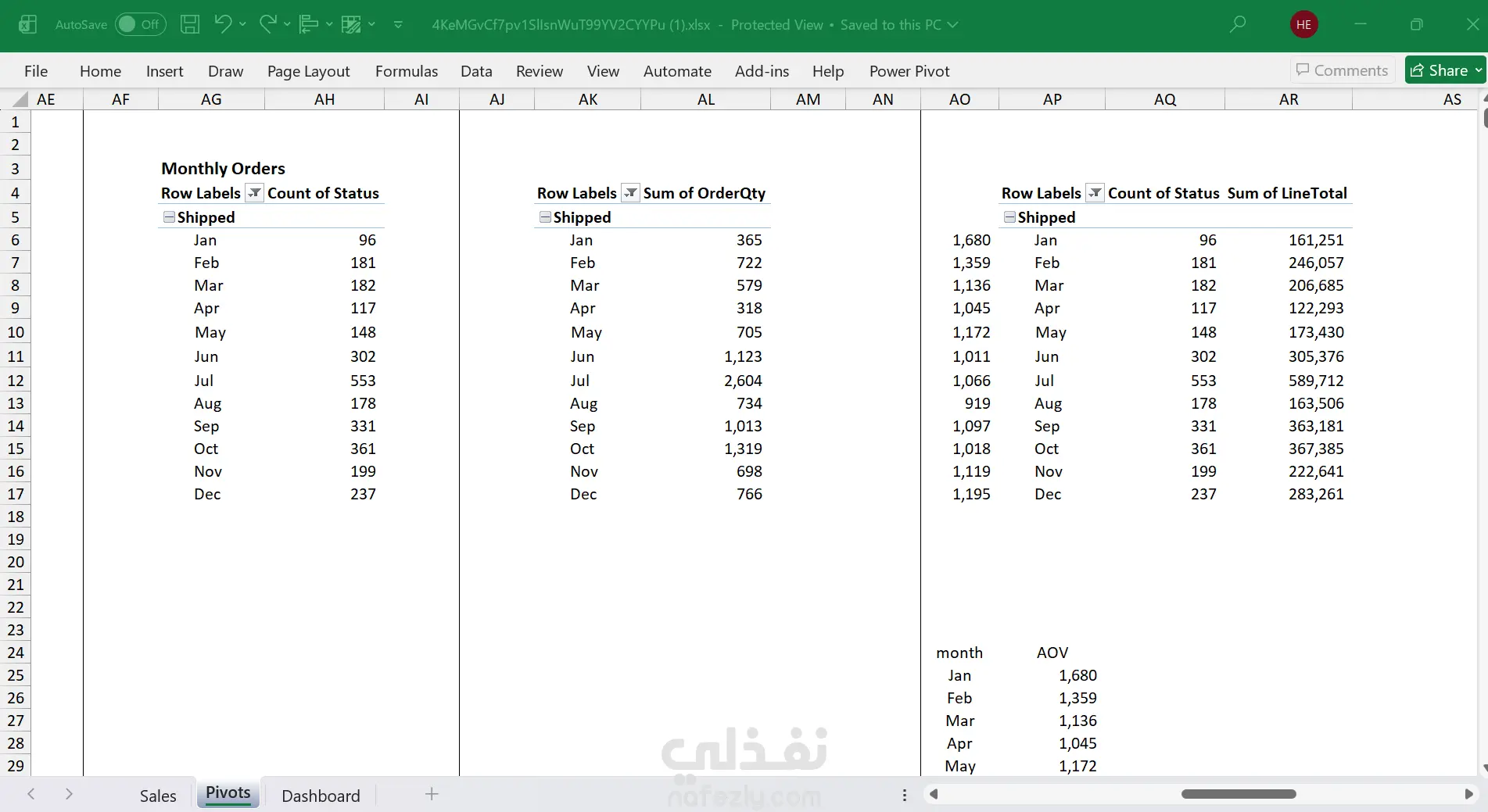Screen dimensions: 1488x812
Task: Open the HE account profile avatar
Action: point(1303,24)
